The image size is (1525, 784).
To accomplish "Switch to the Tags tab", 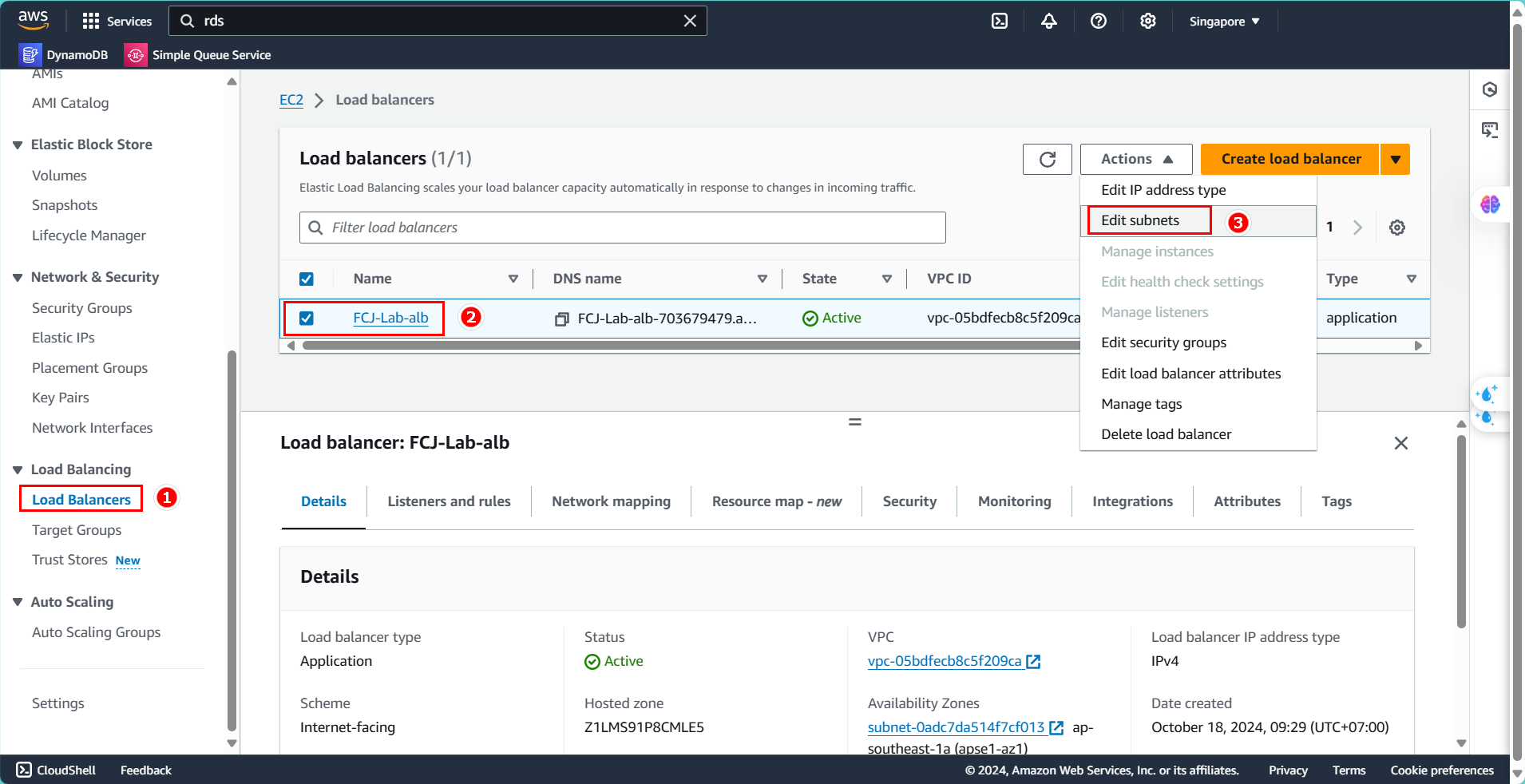I will pyautogui.click(x=1337, y=501).
